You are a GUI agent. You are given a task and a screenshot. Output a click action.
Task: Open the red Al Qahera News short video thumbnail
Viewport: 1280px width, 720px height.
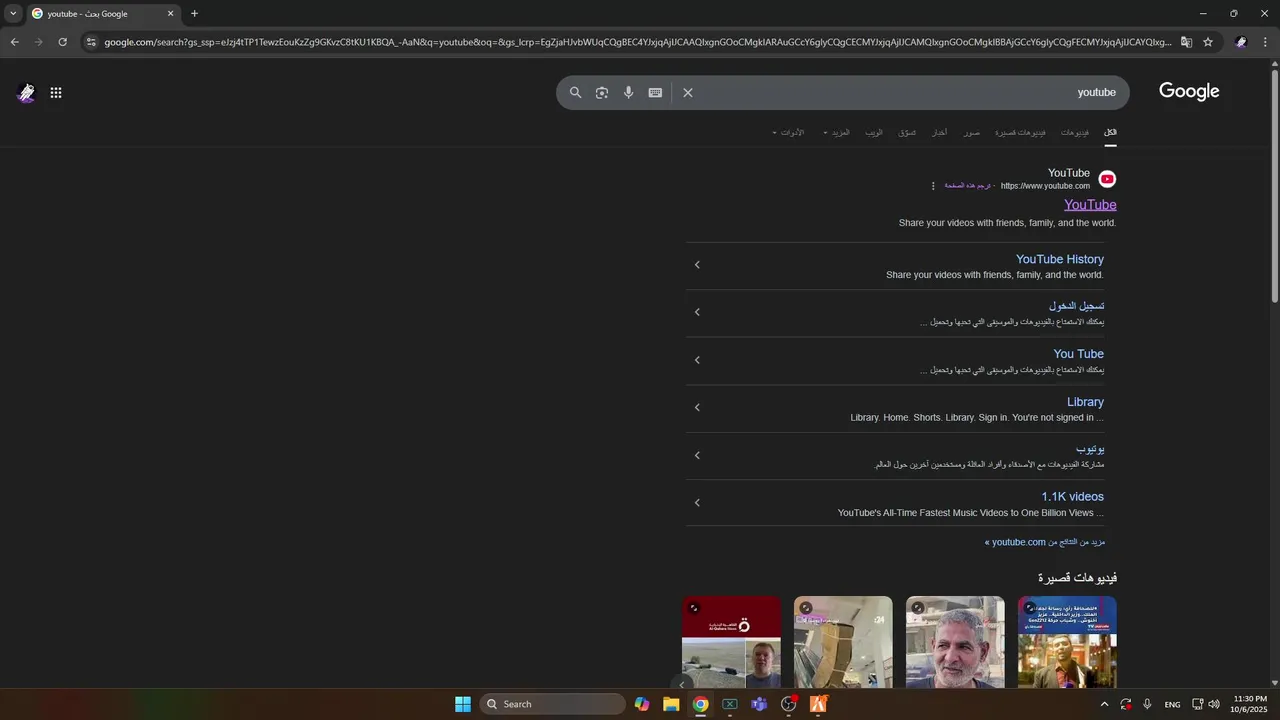pyautogui.click(x=732, y=642)
